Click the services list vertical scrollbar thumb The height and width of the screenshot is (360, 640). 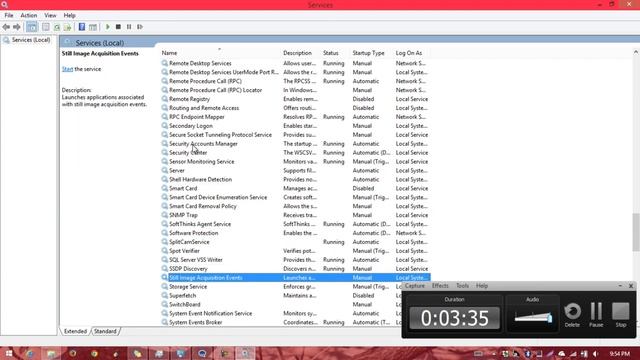pyautogui.click(x=636, y=233)
